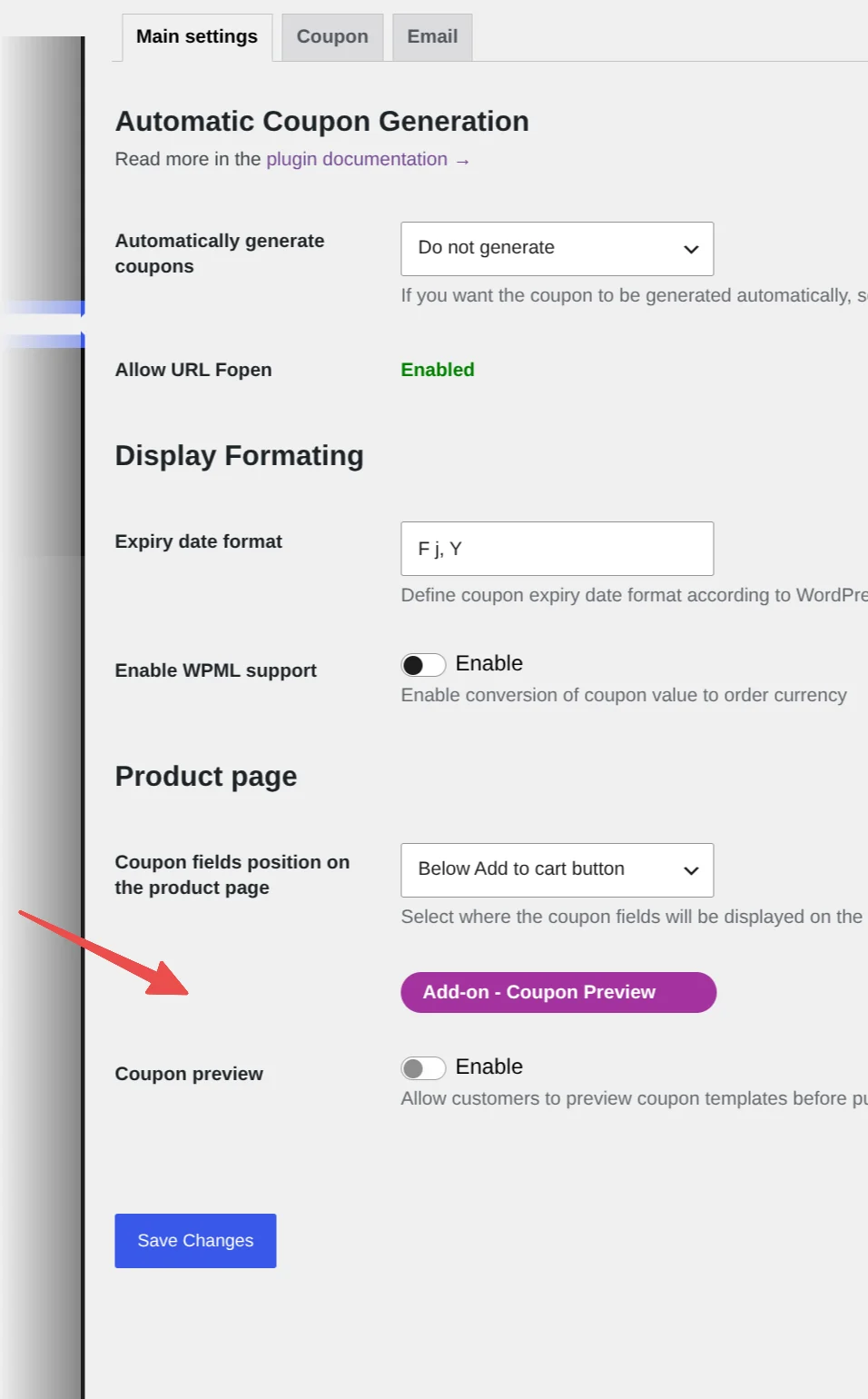Click the Product page heading

206,776
